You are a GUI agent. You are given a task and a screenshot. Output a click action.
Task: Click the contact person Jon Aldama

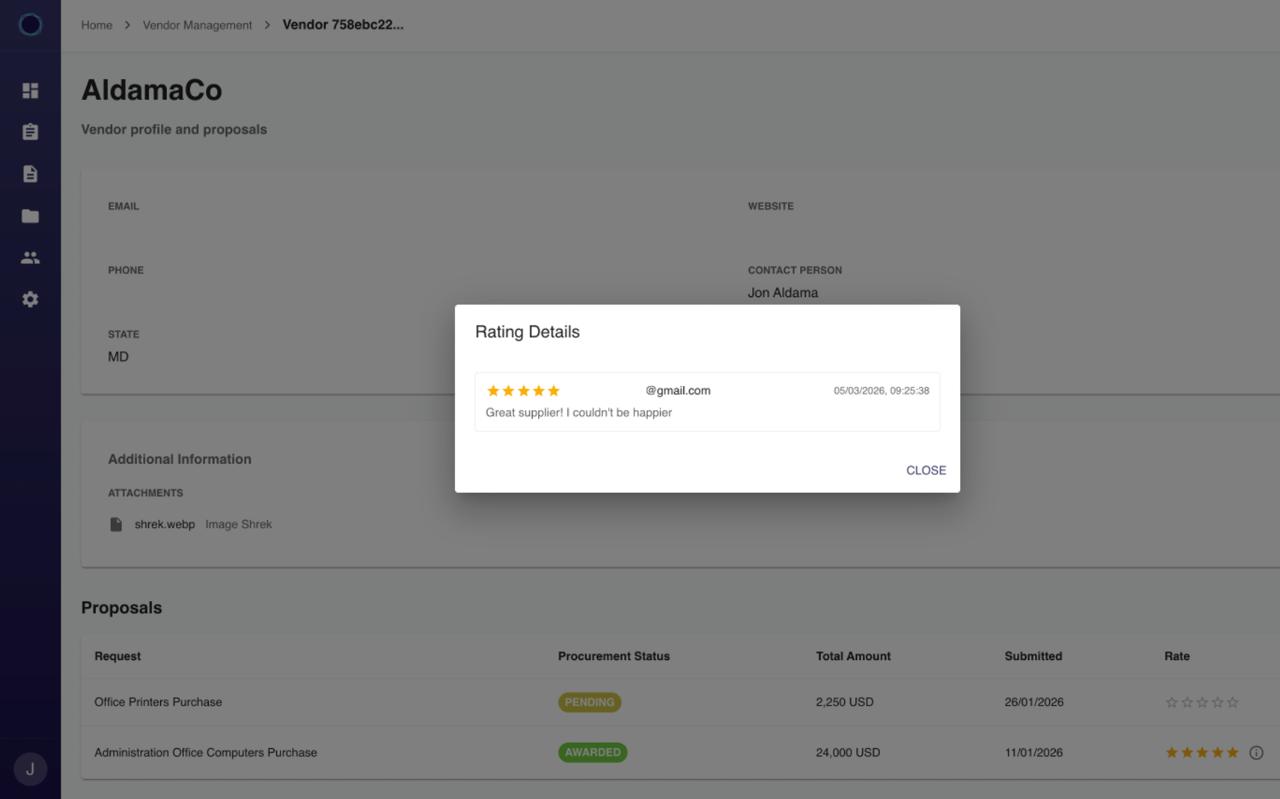tap(783, 293)
